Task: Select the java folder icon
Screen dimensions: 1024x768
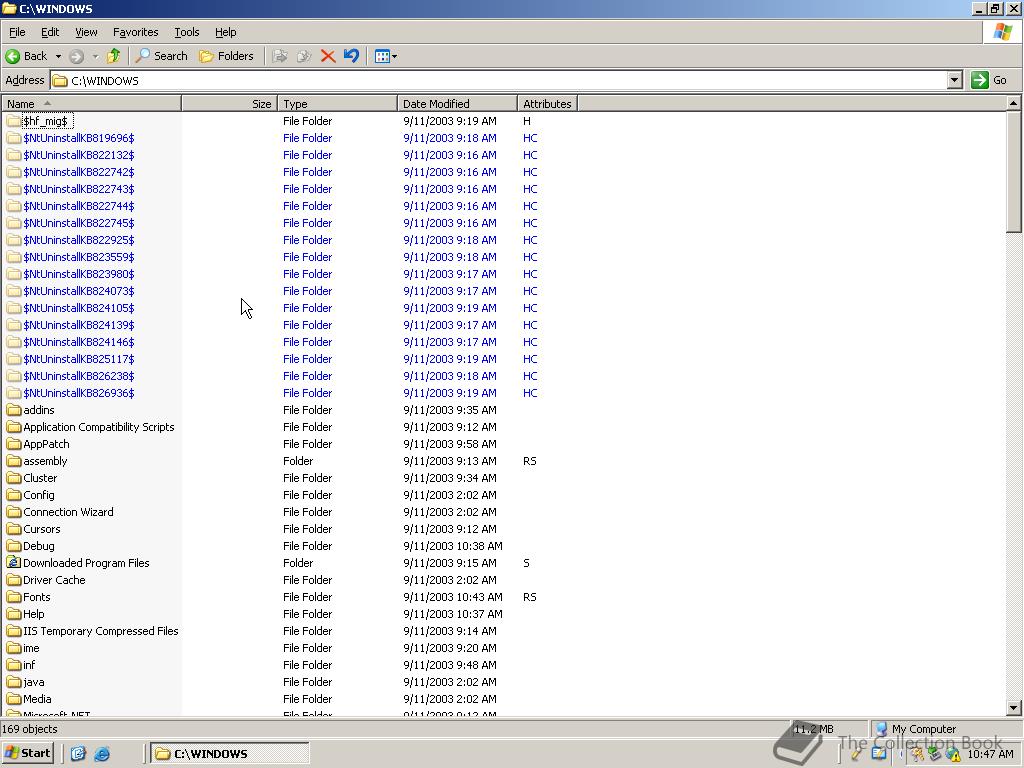Action: click(x=14, y=681)
